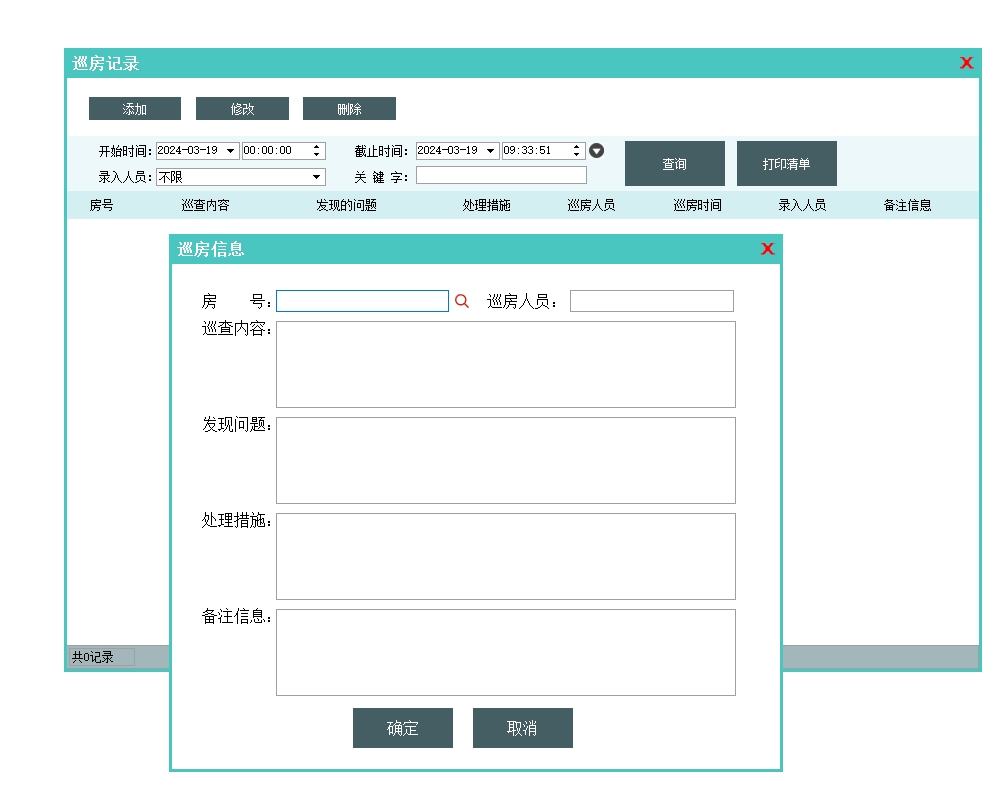
Task: Confirm with the 确定 button
Action: tap(403, 728)
